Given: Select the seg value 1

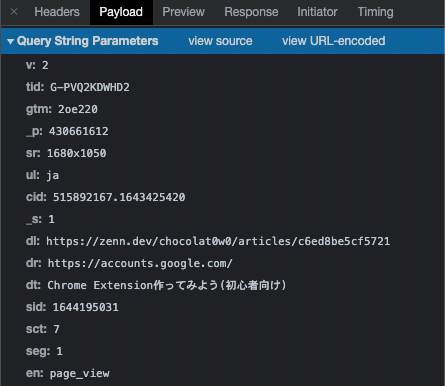Looking at the screenshot, I should tap(59, 351).
